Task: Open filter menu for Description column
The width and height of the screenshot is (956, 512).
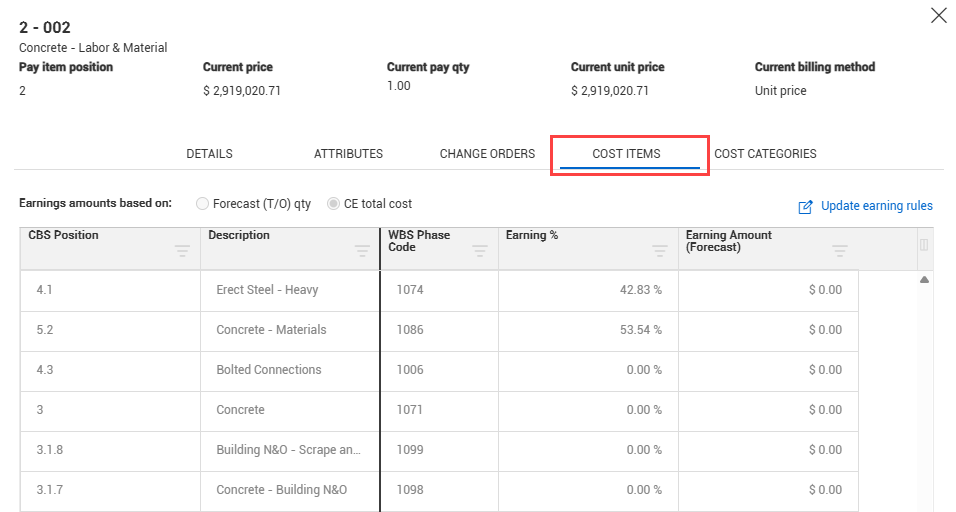Action: [362, 251]
